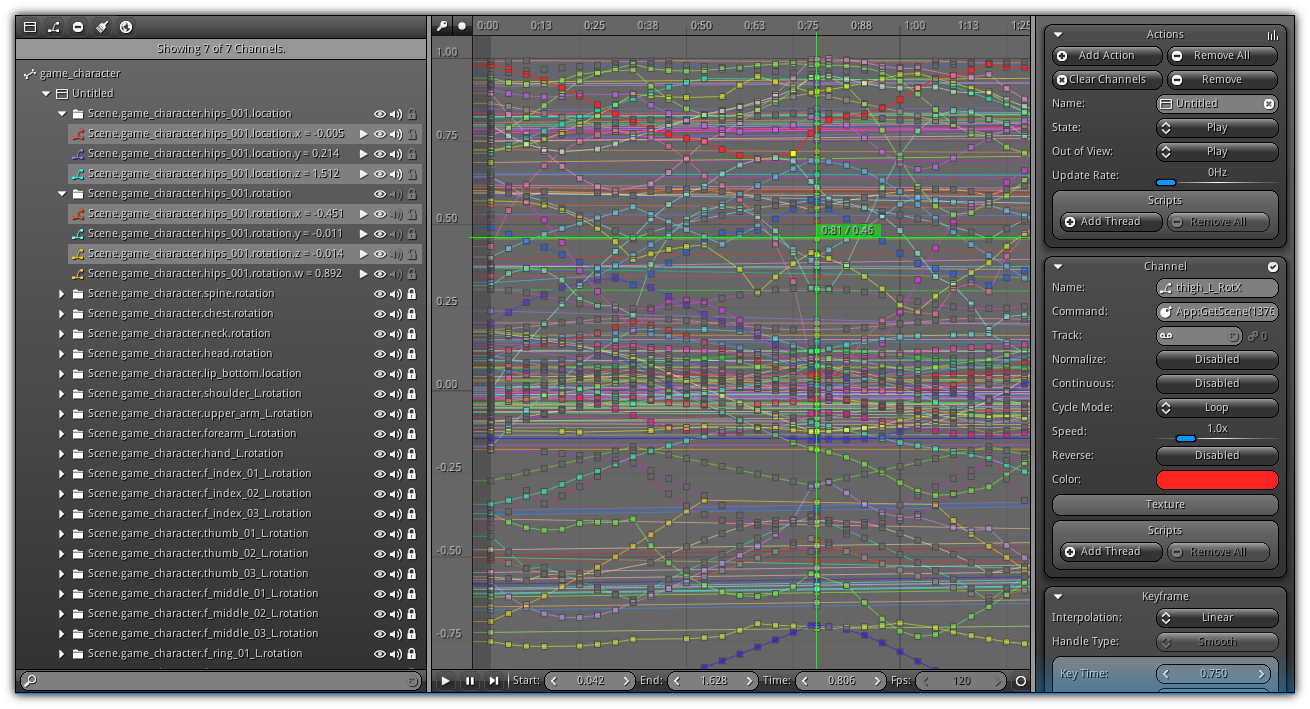The height and width of the screenshot is (709, 1310).
Task: Click the brush clean icon in top toolbar
Action: pyautogui.click(x=102, y=27)
